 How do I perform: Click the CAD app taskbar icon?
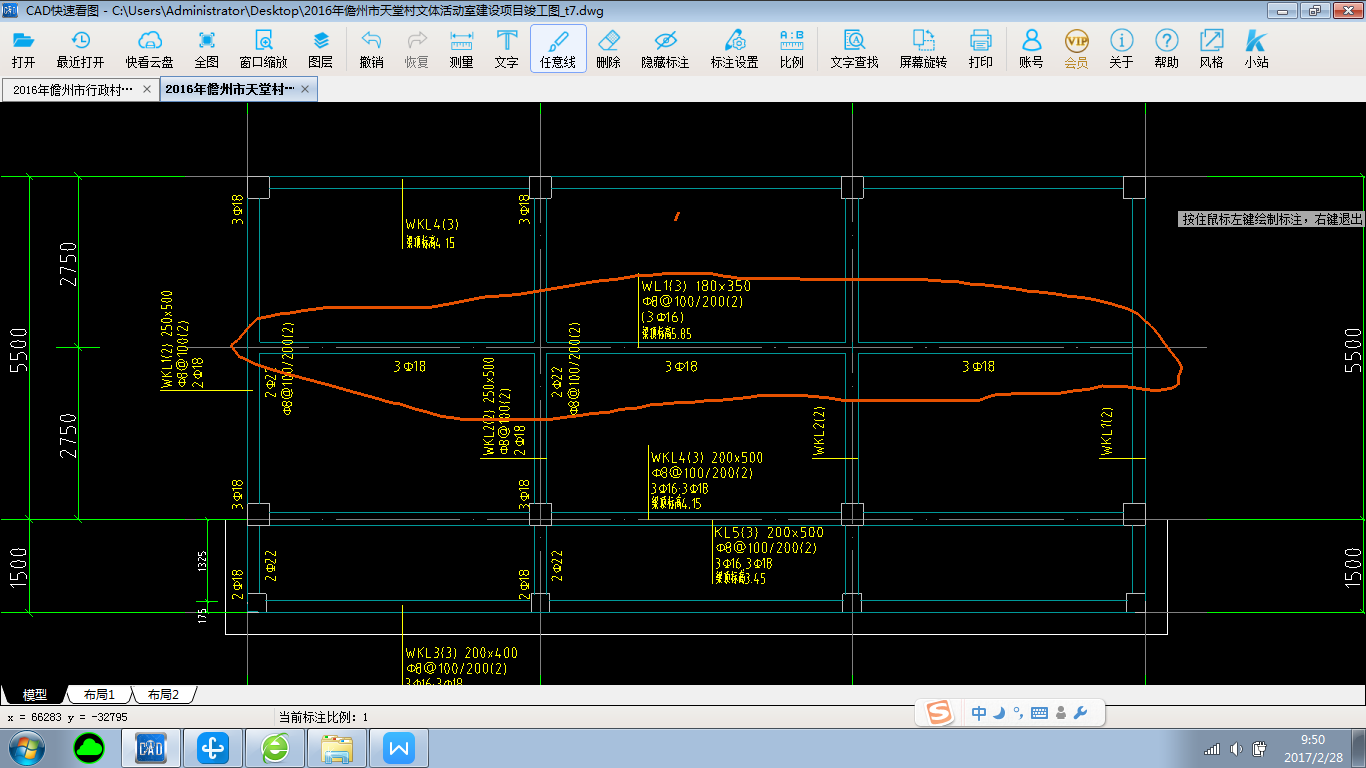pos(151,747)
